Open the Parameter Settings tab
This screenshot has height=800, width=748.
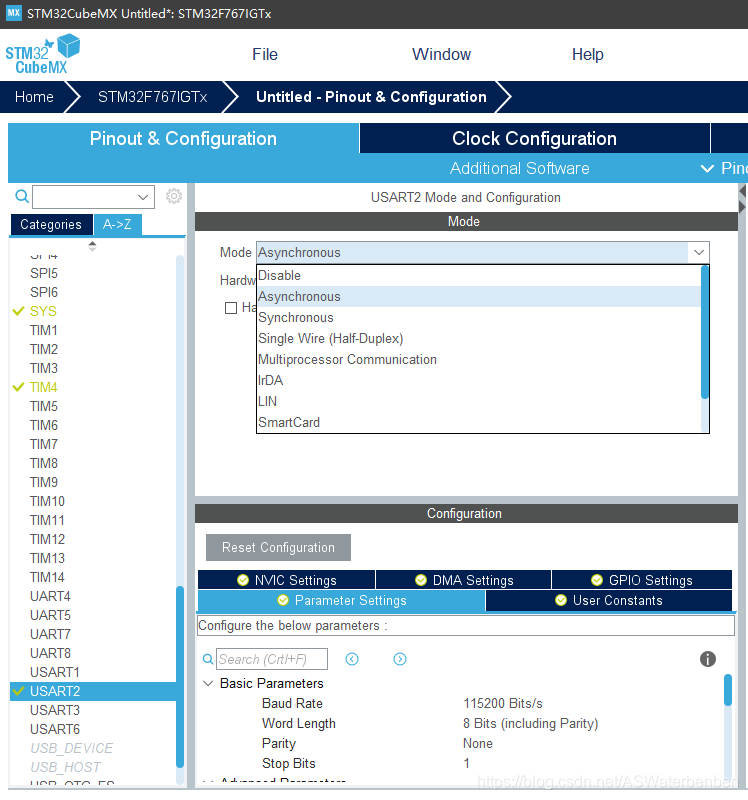click(x=341, y=601)
